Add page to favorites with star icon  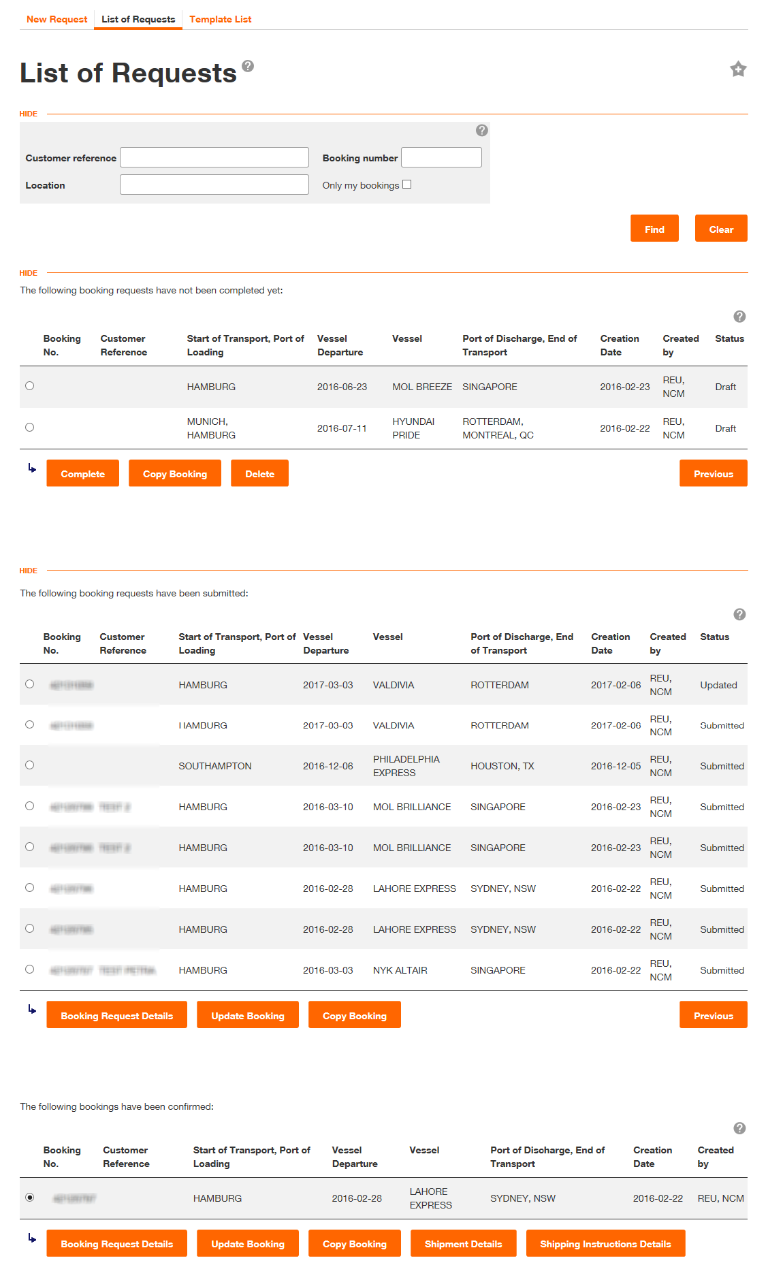738,69
